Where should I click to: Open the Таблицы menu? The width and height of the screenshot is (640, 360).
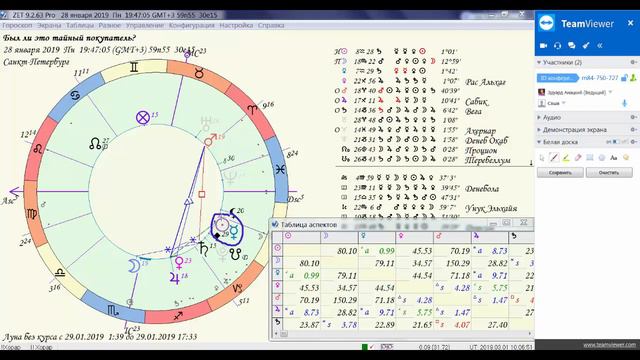pyautogui.click(x=80, y=25)
